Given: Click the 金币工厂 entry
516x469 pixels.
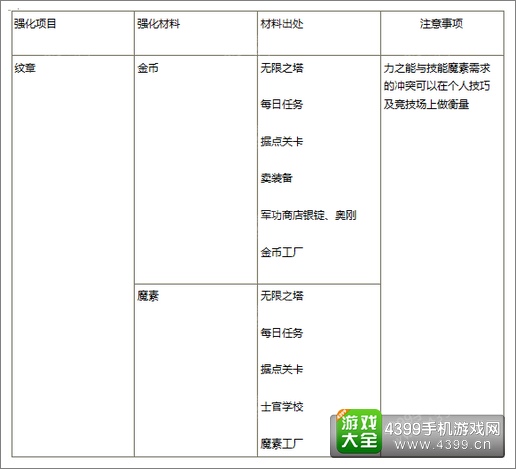Looking at the screenshot, I should click(282, 252).
